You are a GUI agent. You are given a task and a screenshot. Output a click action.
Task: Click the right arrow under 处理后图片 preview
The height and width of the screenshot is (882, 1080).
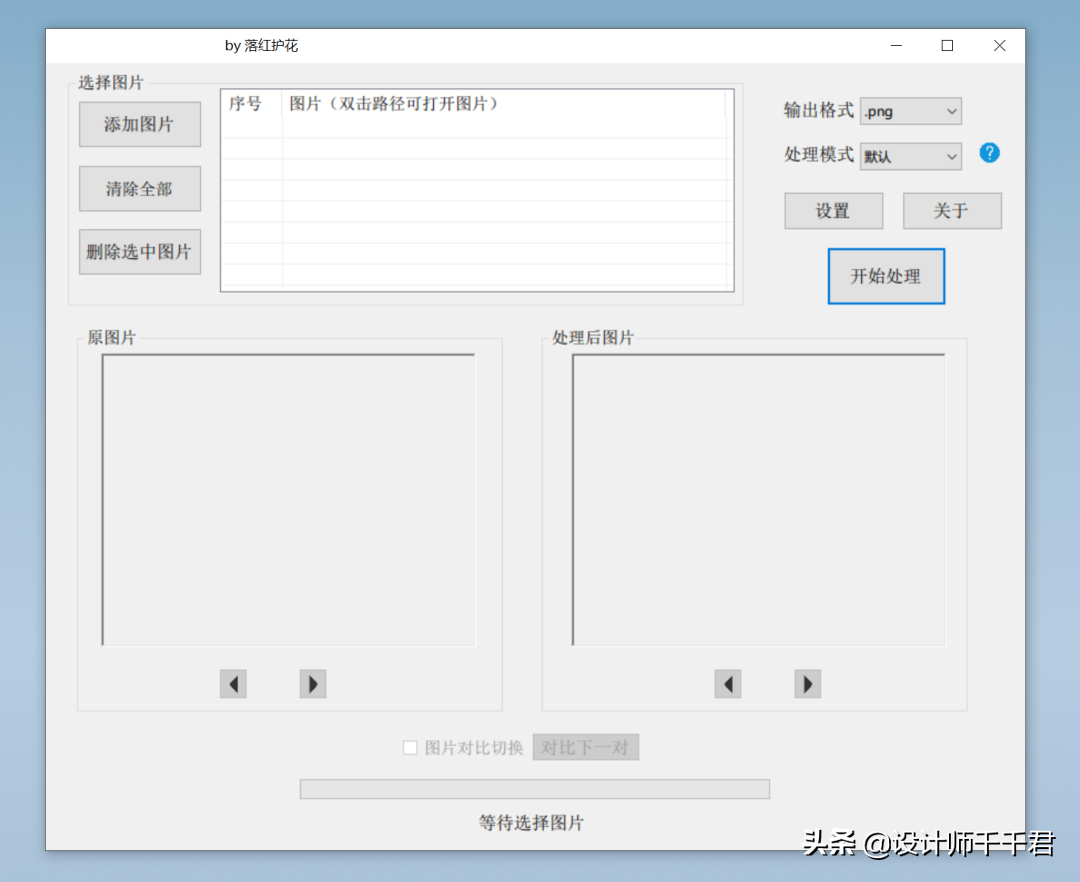(x=808, y=684)
